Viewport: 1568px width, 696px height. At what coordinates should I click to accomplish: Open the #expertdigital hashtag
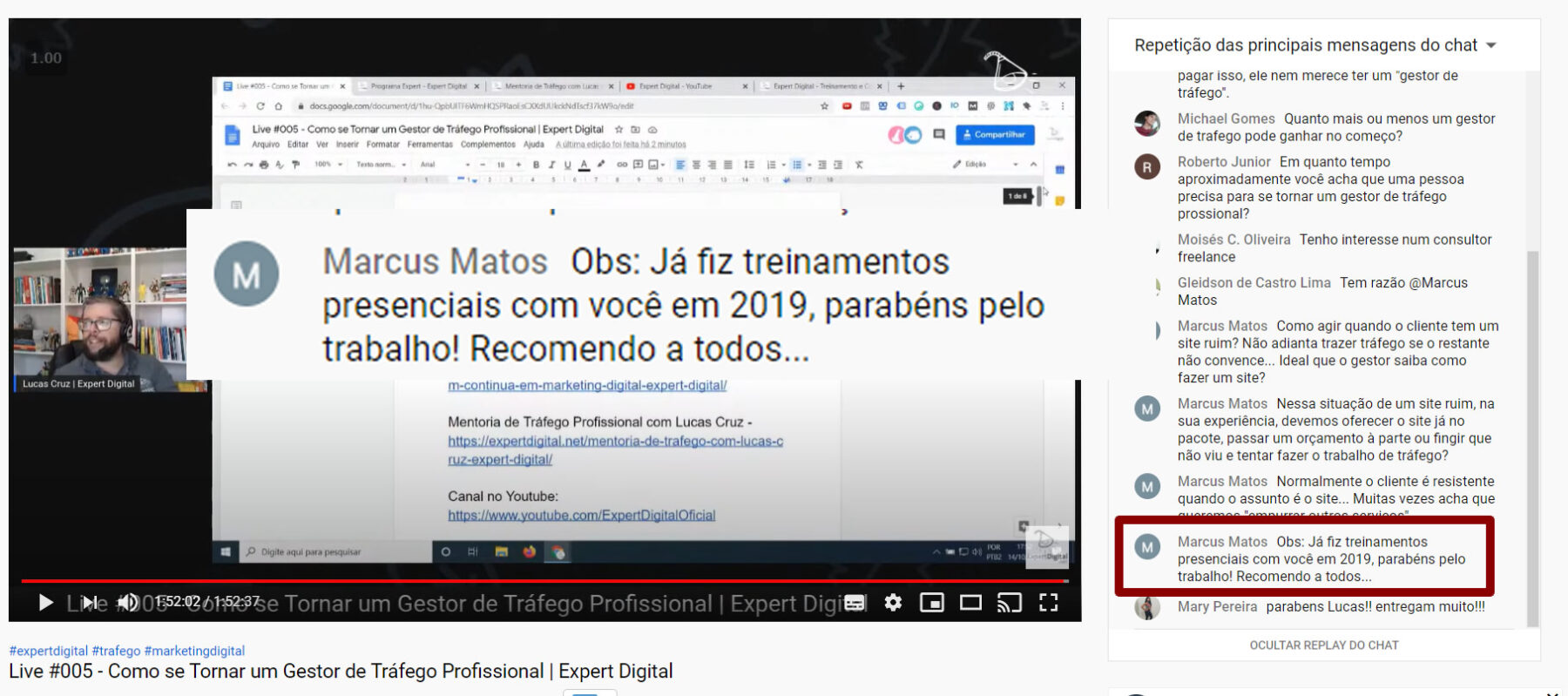(49, 651)
